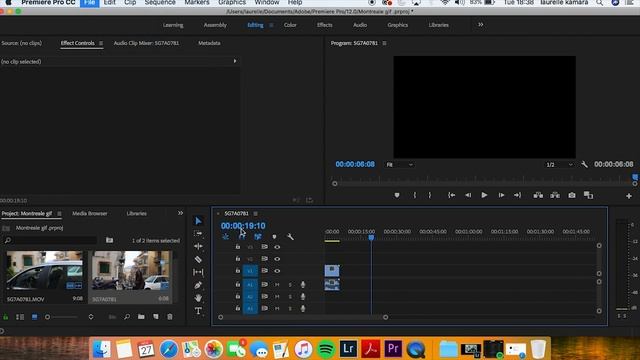The width and height of the screenshot is (640, 360).
Task: Play the sequence in Program Monitor
Action: (x=484, y=196)
